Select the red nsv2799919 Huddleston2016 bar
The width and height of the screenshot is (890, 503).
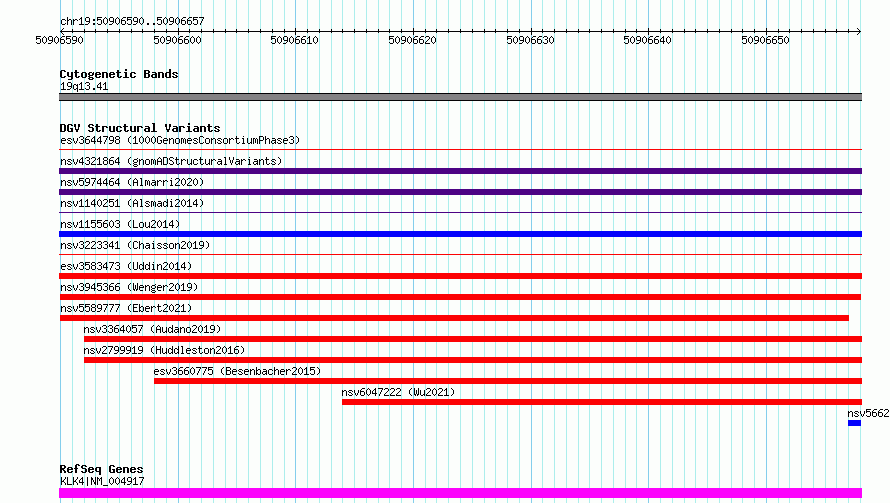(473, 360)
